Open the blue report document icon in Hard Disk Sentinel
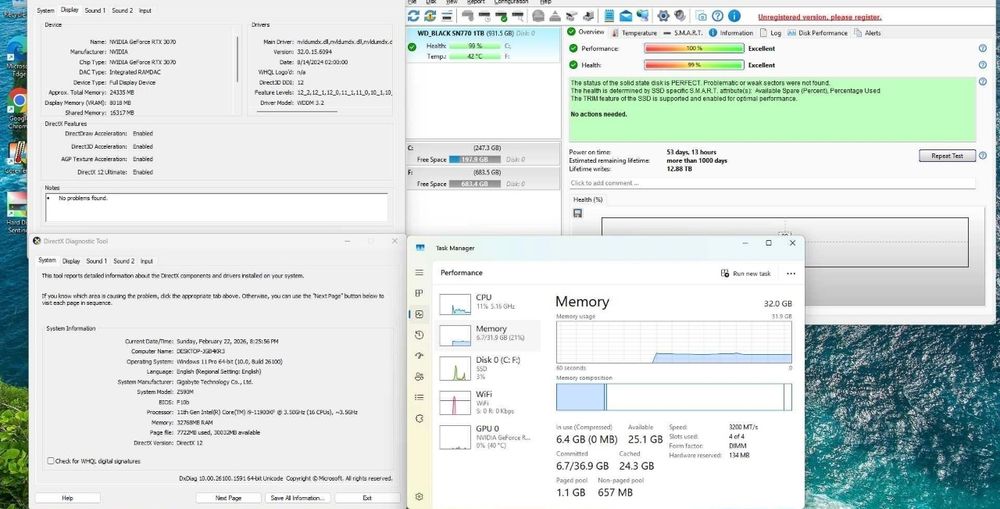The height and width of the screenshot is (509, 1000). (609, 16)
